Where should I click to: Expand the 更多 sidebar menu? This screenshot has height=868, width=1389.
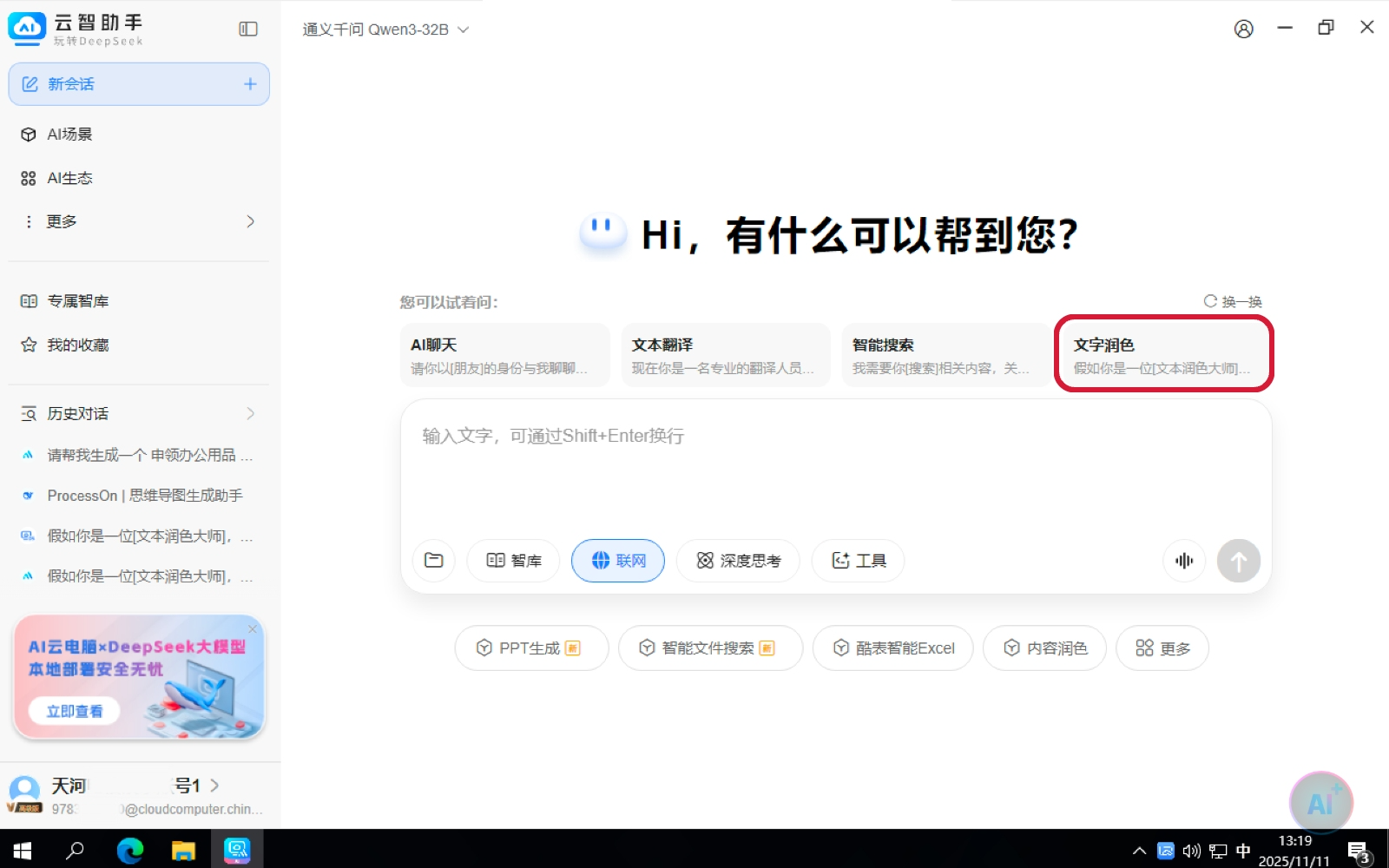(x=139, y=221)
